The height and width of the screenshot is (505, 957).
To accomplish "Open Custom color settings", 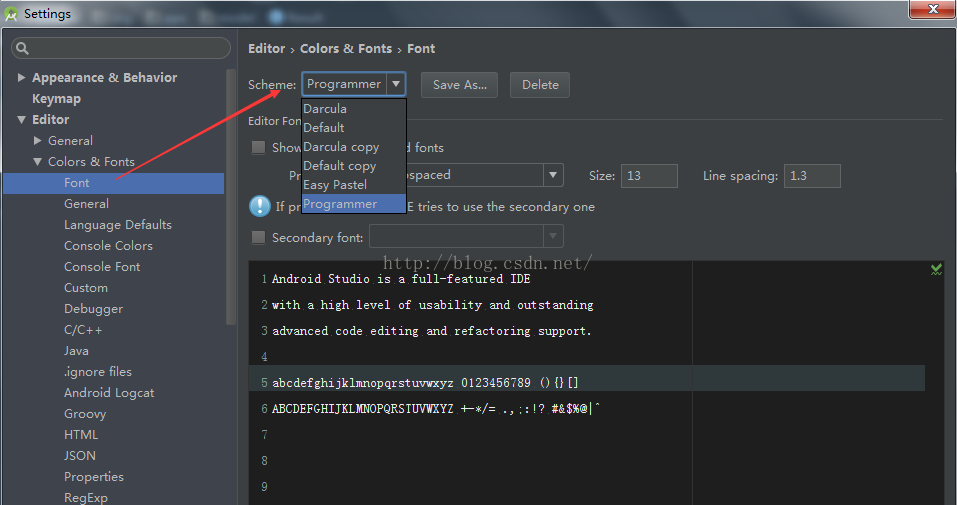I will [x=85, y=288].
